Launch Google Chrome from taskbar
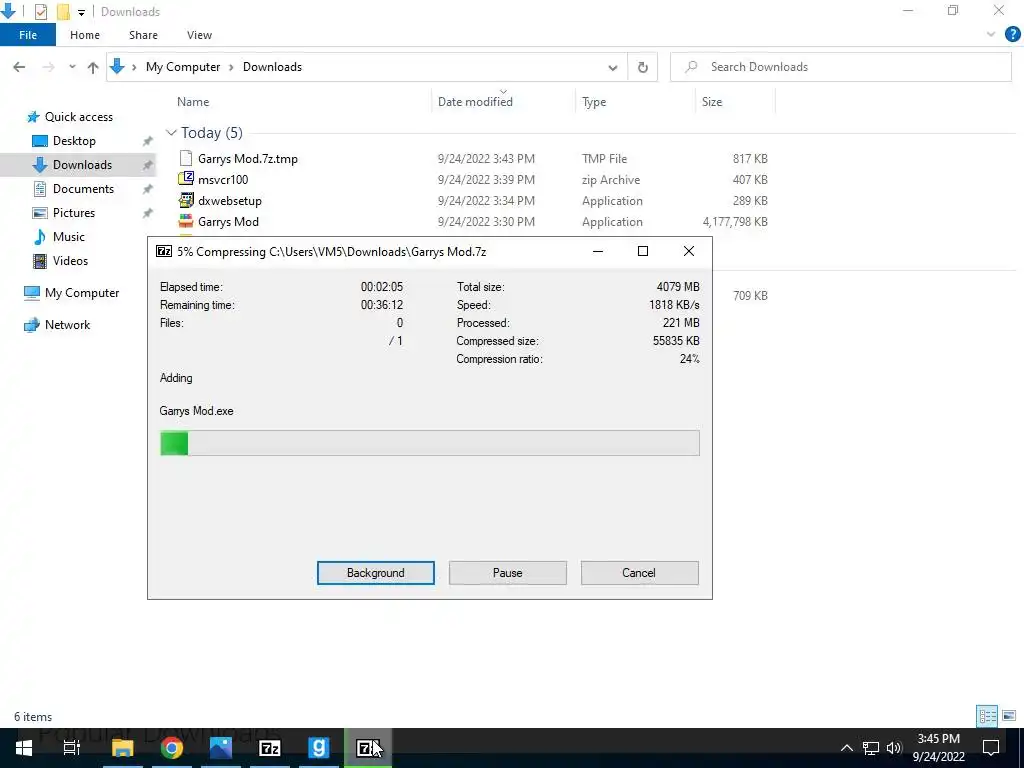Viewport: 1024px width, 768px height. point(172,748)
